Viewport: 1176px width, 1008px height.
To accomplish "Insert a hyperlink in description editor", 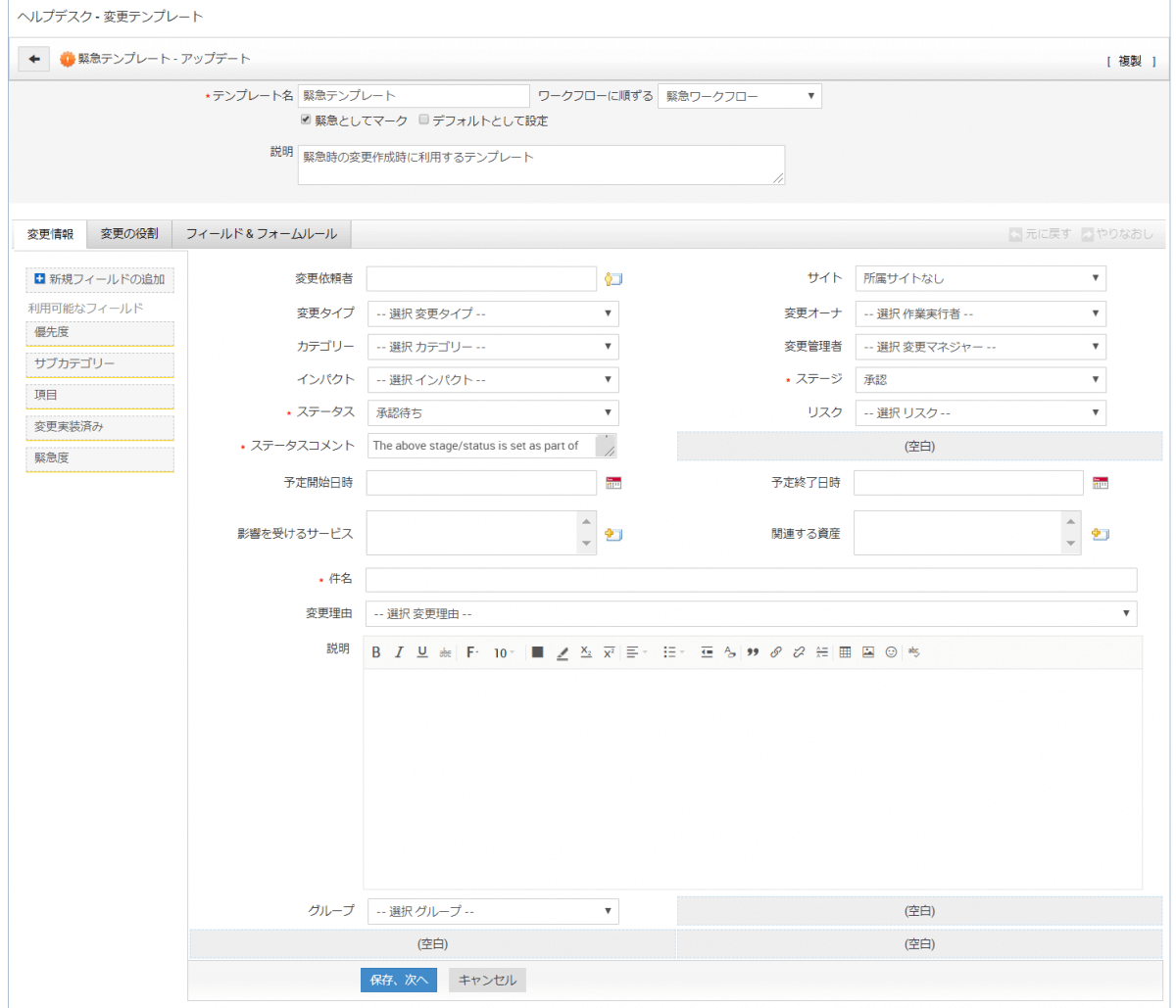I will (775, 652).
